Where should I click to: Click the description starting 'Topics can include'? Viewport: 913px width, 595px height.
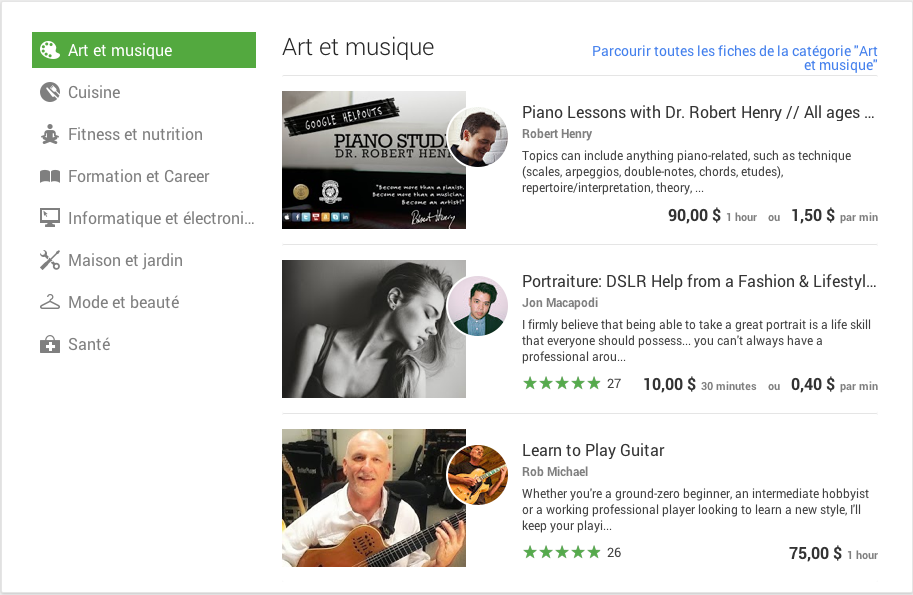[687, 172]
